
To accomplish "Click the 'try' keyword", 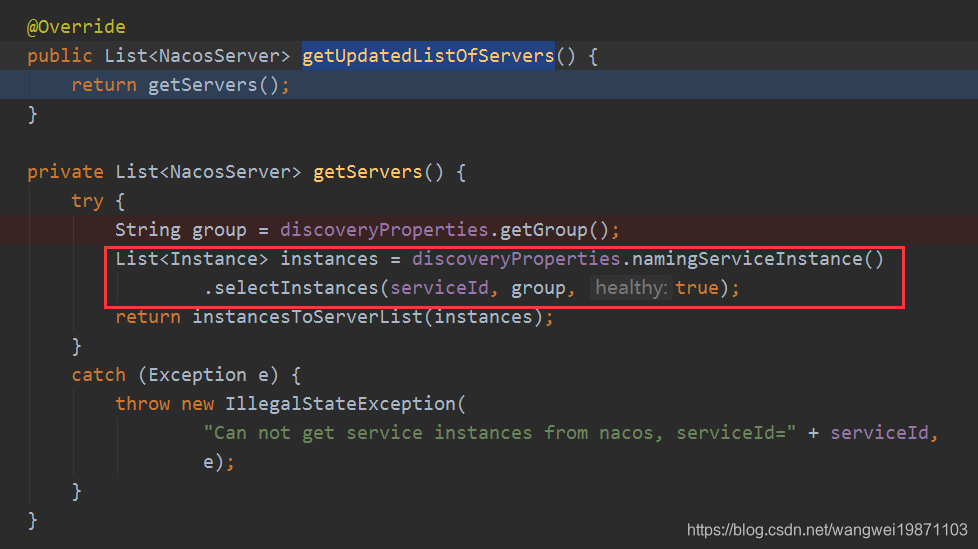I will coord(87,201).
